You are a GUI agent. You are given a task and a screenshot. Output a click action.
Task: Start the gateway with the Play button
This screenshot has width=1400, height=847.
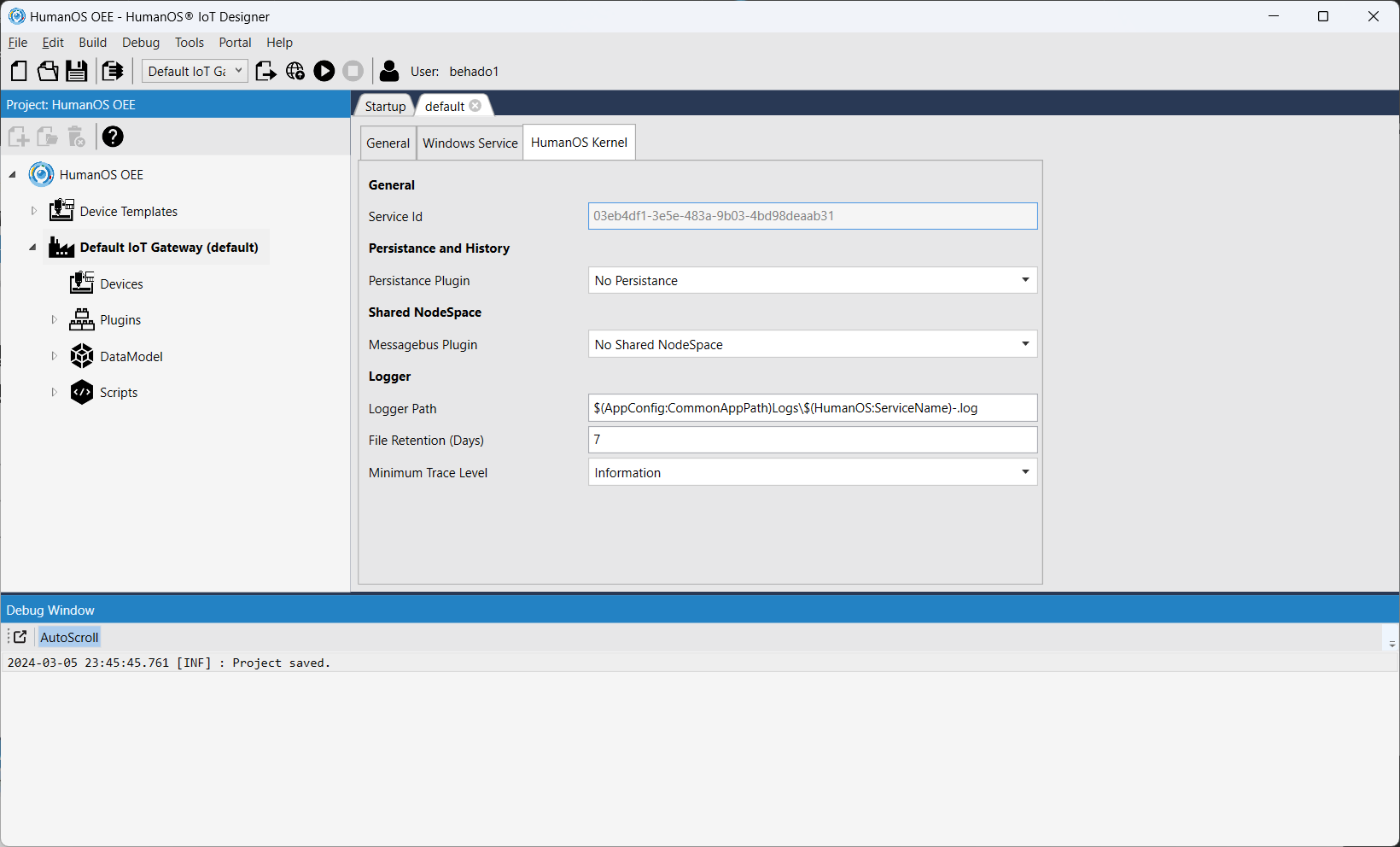(324, 71)
